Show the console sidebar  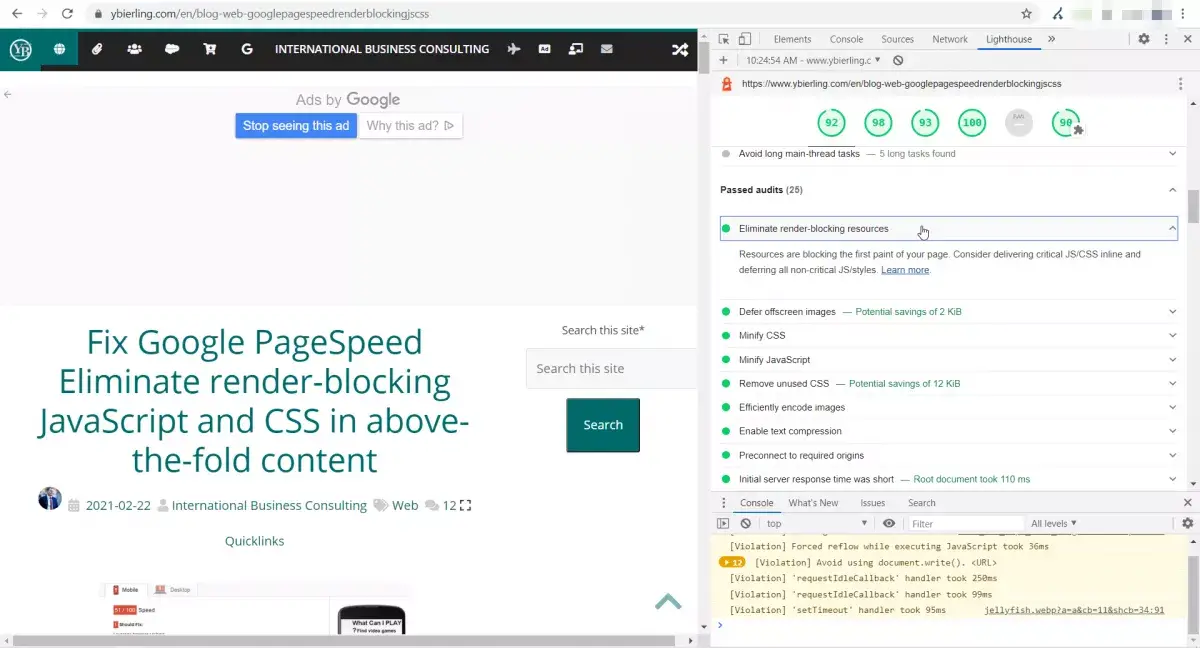pos(723,523)
